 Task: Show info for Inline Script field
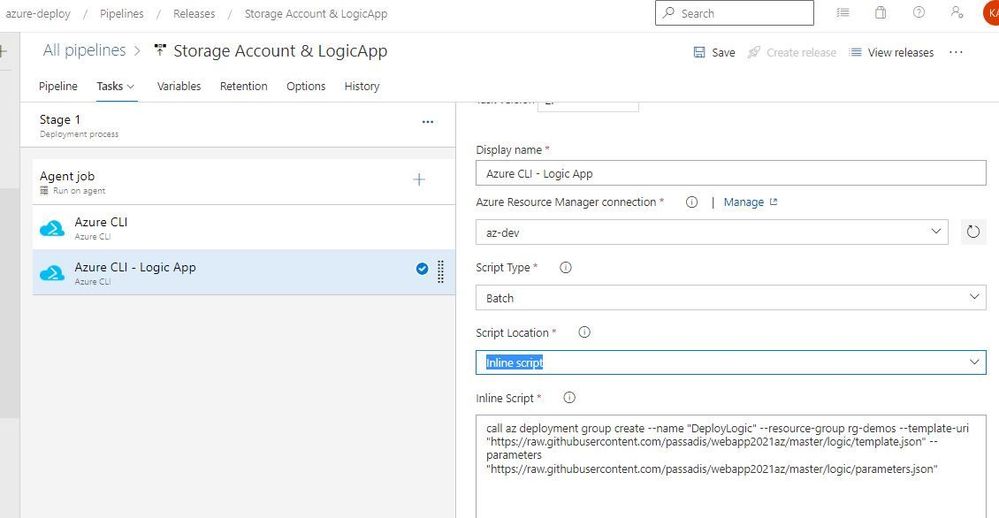569,398
